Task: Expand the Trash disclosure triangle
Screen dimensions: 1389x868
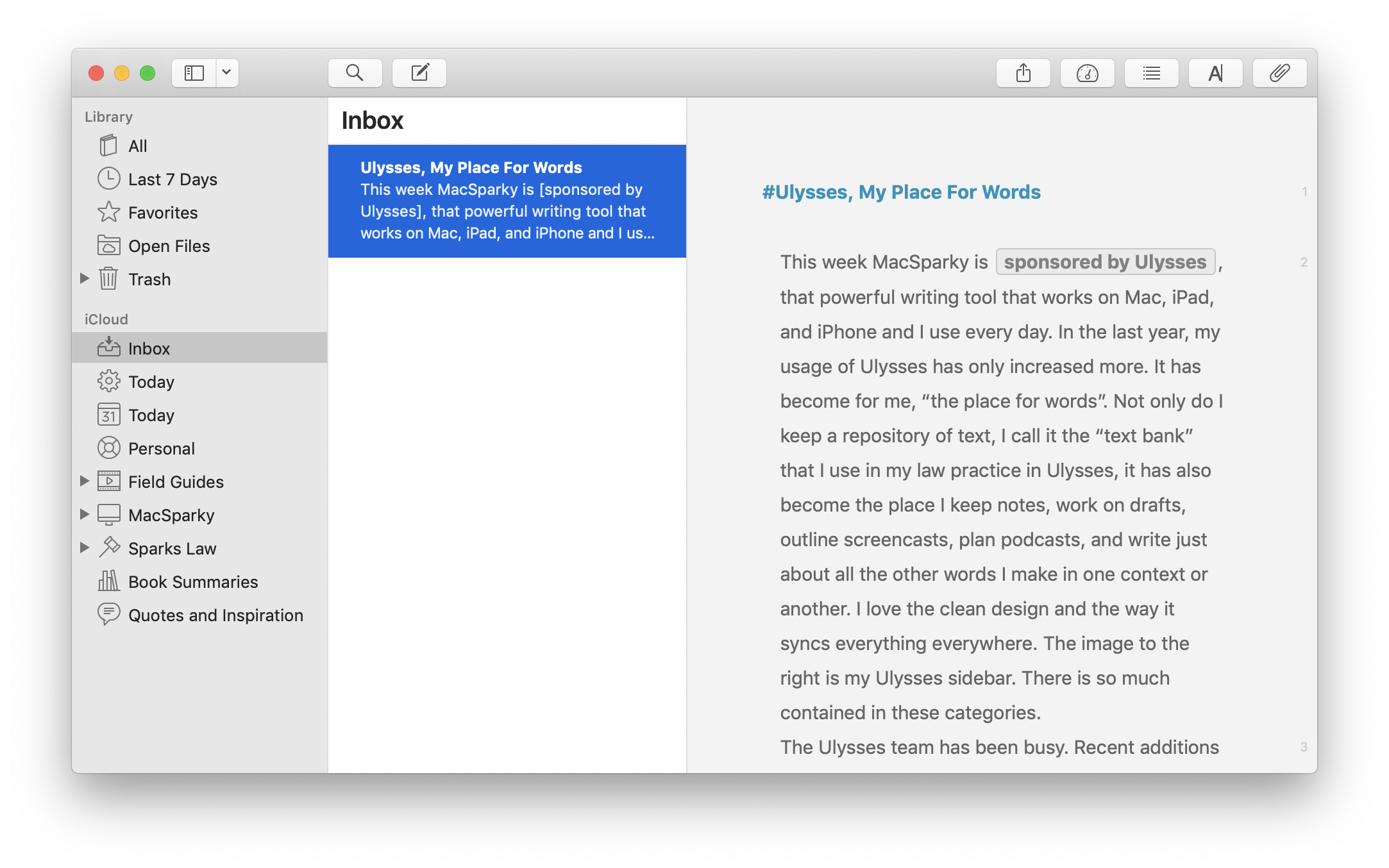Action: click(84, 278)
